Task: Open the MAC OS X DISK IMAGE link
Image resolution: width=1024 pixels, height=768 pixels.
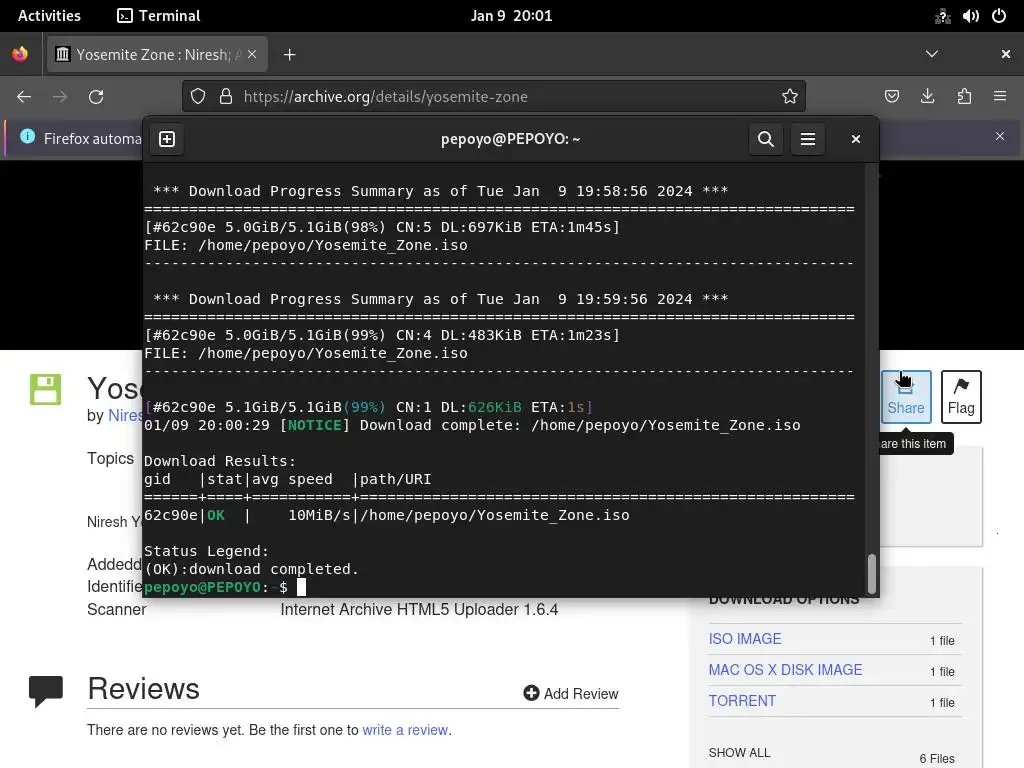Action: coord(785,669)
